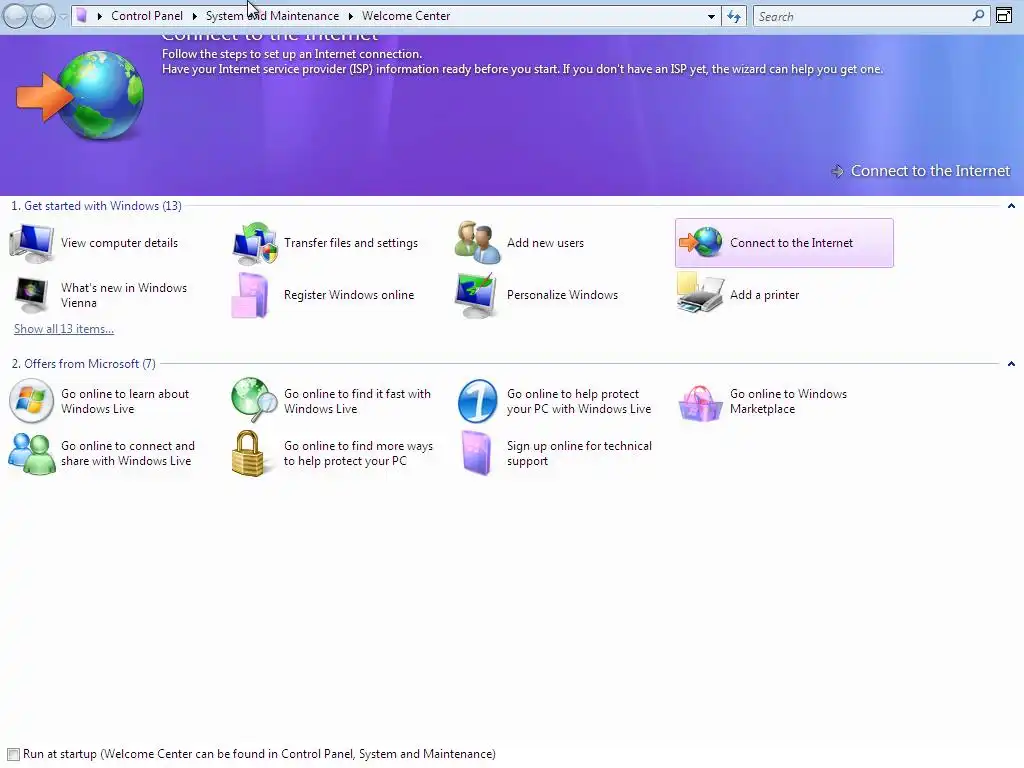1024x768 pixels.
Task: Click Register Windows online box icon
Action: pos(251,295)
